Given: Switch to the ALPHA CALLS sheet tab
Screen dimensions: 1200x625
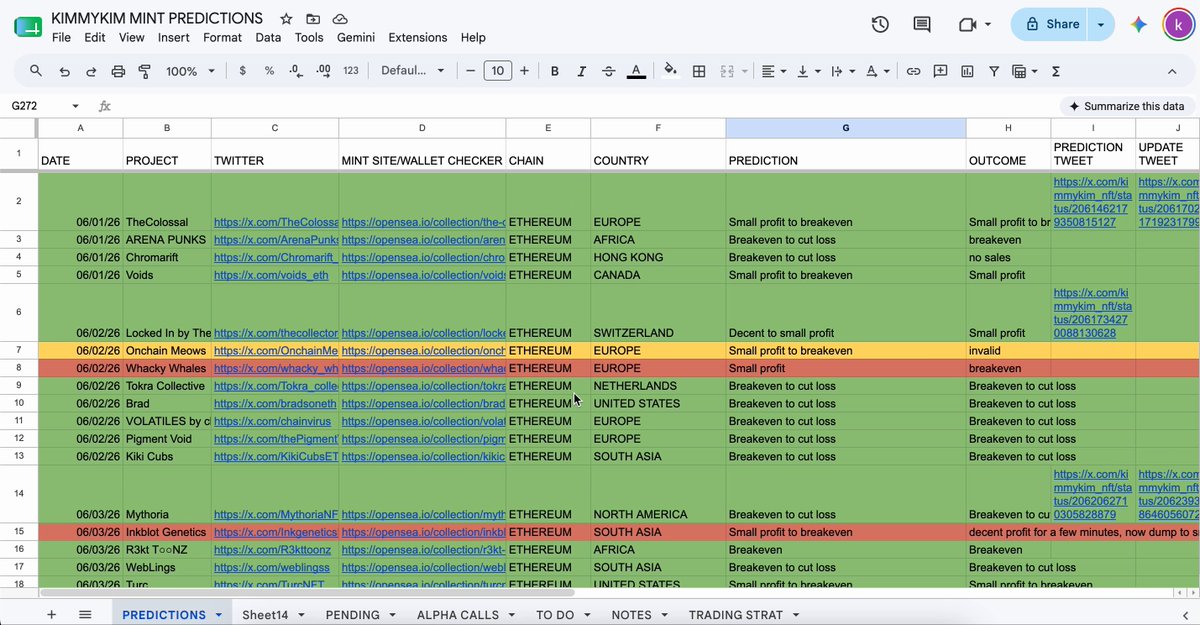Looking at the screenshot, I should click(x=458, y=615).
